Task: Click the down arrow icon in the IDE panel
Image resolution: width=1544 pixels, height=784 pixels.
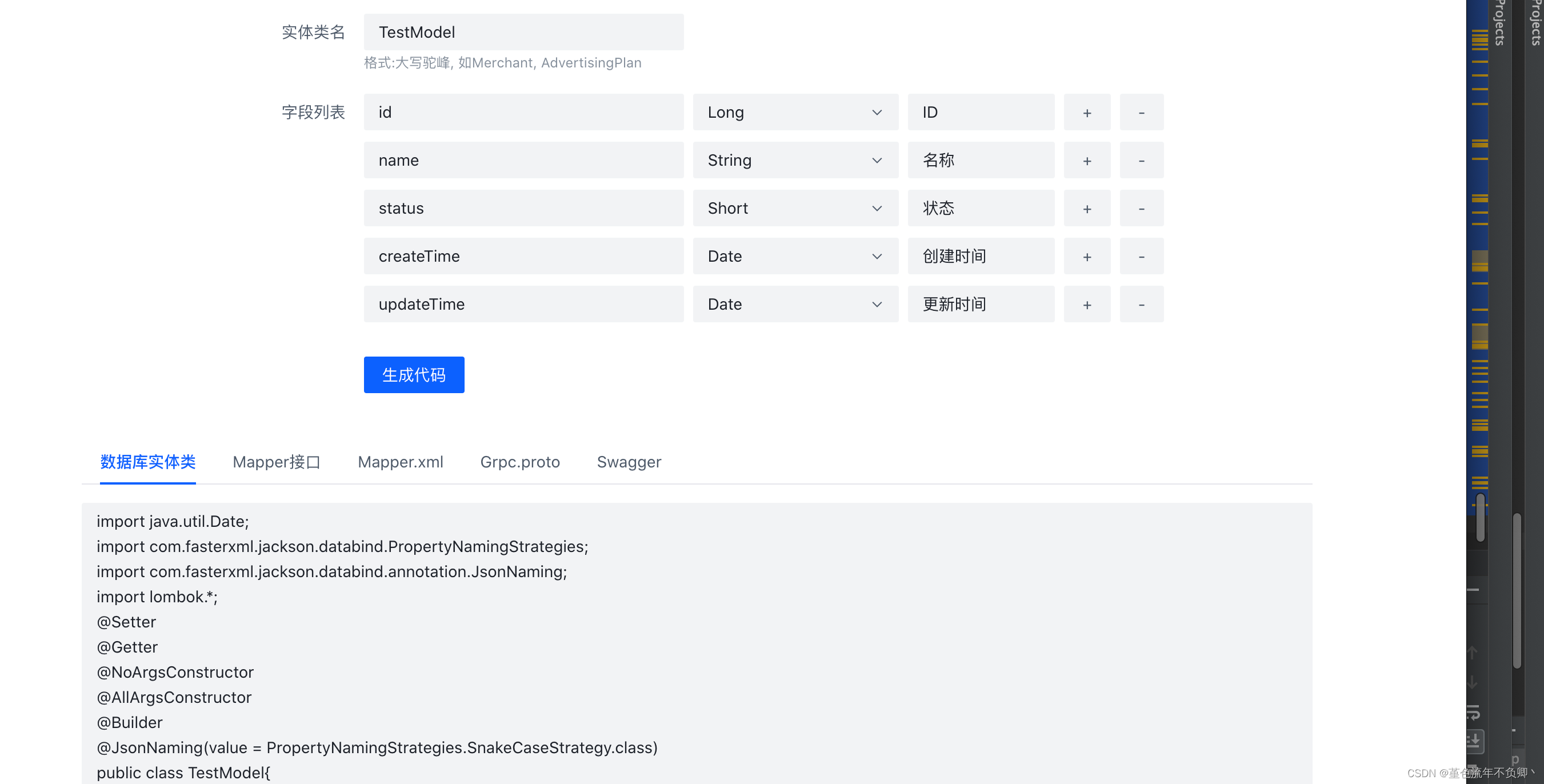Action: pos(1472,682)
